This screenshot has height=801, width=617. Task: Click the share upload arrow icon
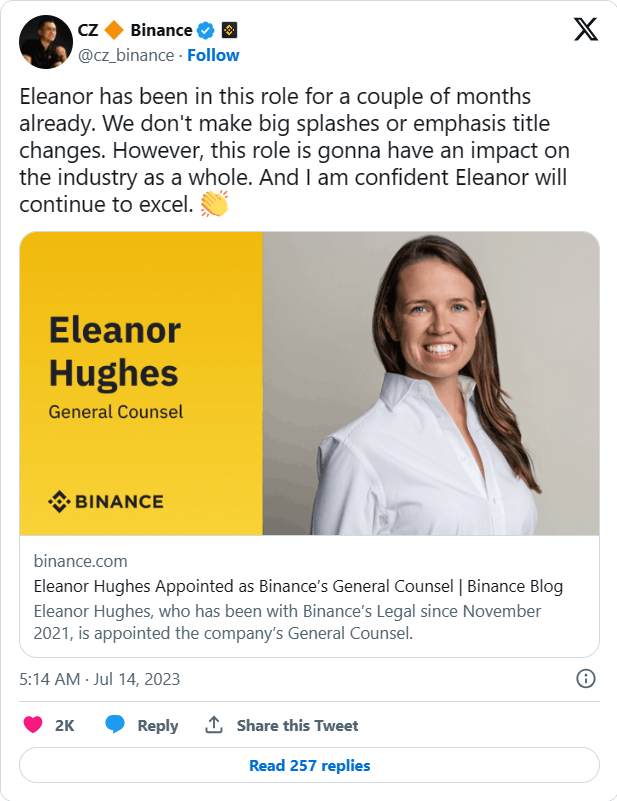[214, 724]
